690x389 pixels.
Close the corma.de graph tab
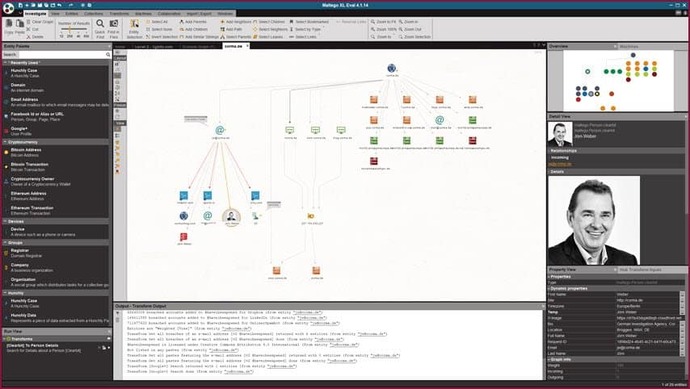tap(247, 46)
